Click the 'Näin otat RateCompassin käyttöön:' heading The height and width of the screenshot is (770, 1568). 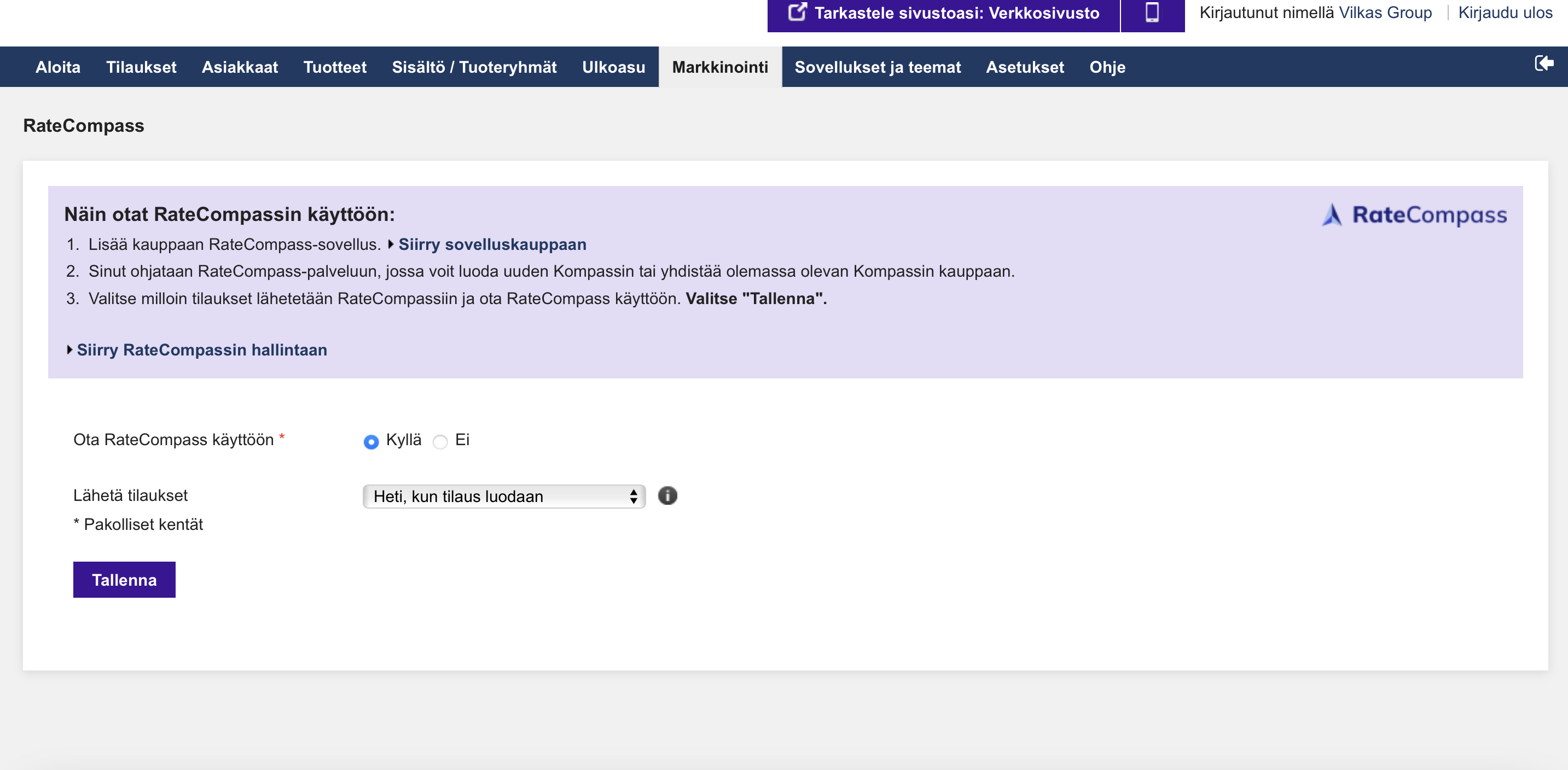229,214
